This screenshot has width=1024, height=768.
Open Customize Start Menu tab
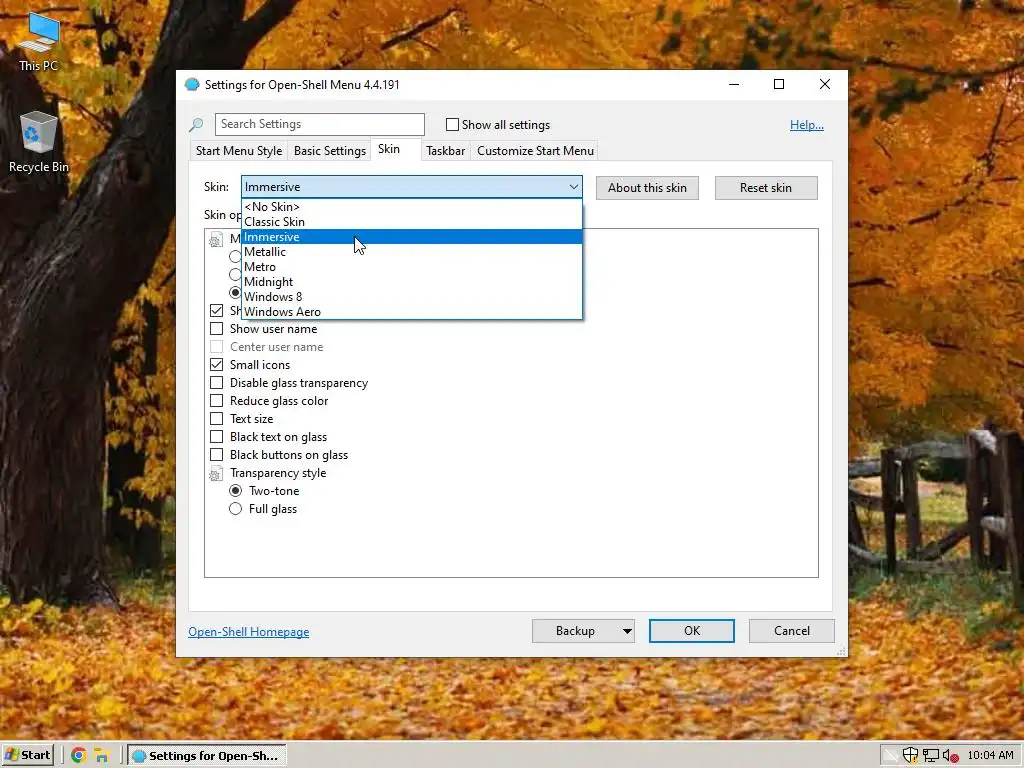point(536,151)
